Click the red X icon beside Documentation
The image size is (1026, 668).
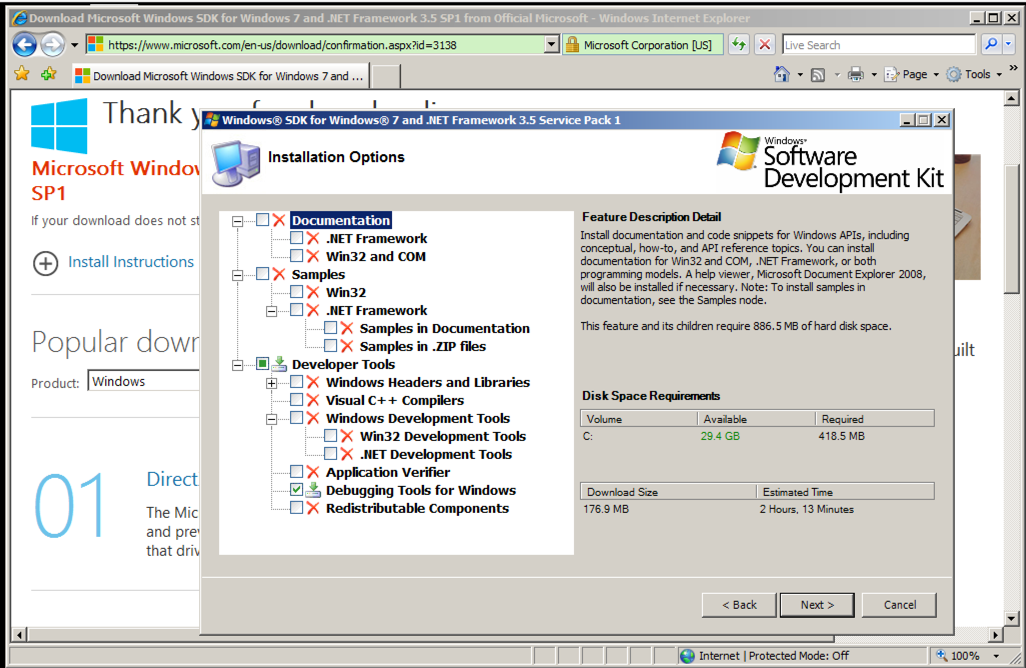tap(279, 220)
